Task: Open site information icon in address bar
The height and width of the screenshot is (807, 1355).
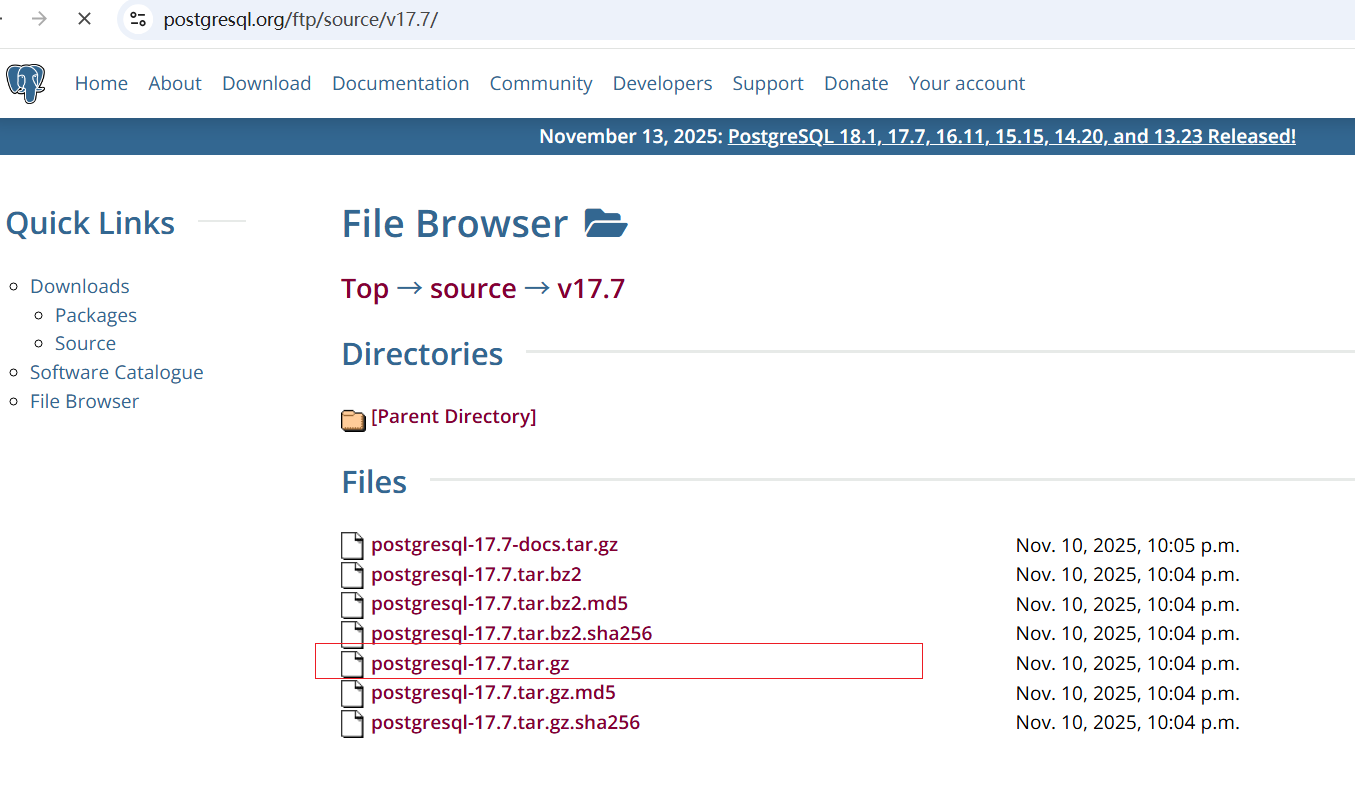Action: 139,19
